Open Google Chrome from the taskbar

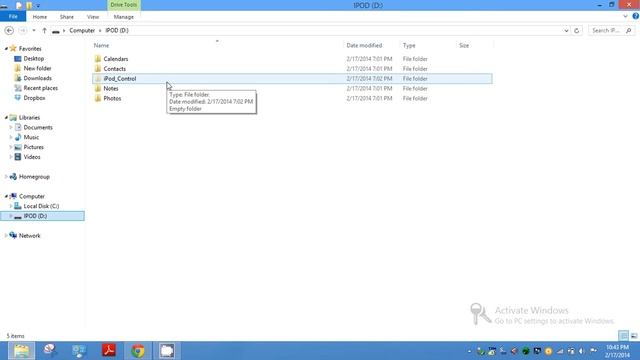tap(138, 351)
